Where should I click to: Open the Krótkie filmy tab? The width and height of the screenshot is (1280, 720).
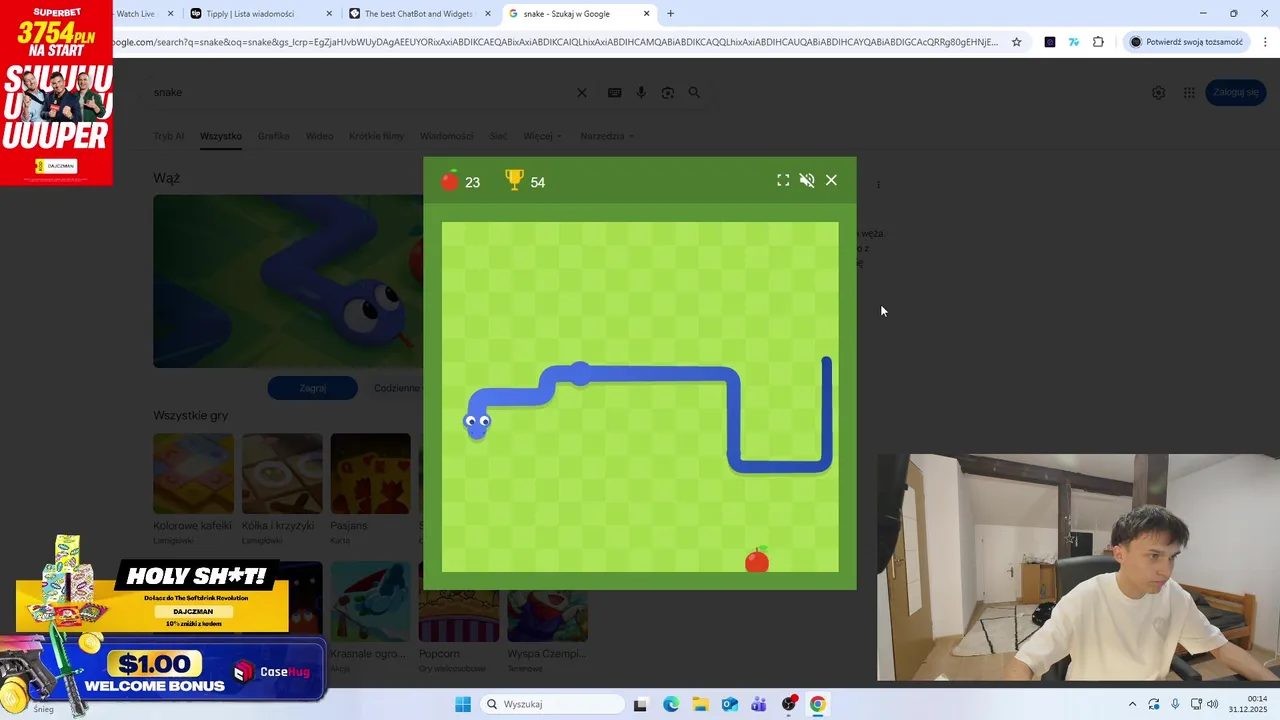(376, 136)
